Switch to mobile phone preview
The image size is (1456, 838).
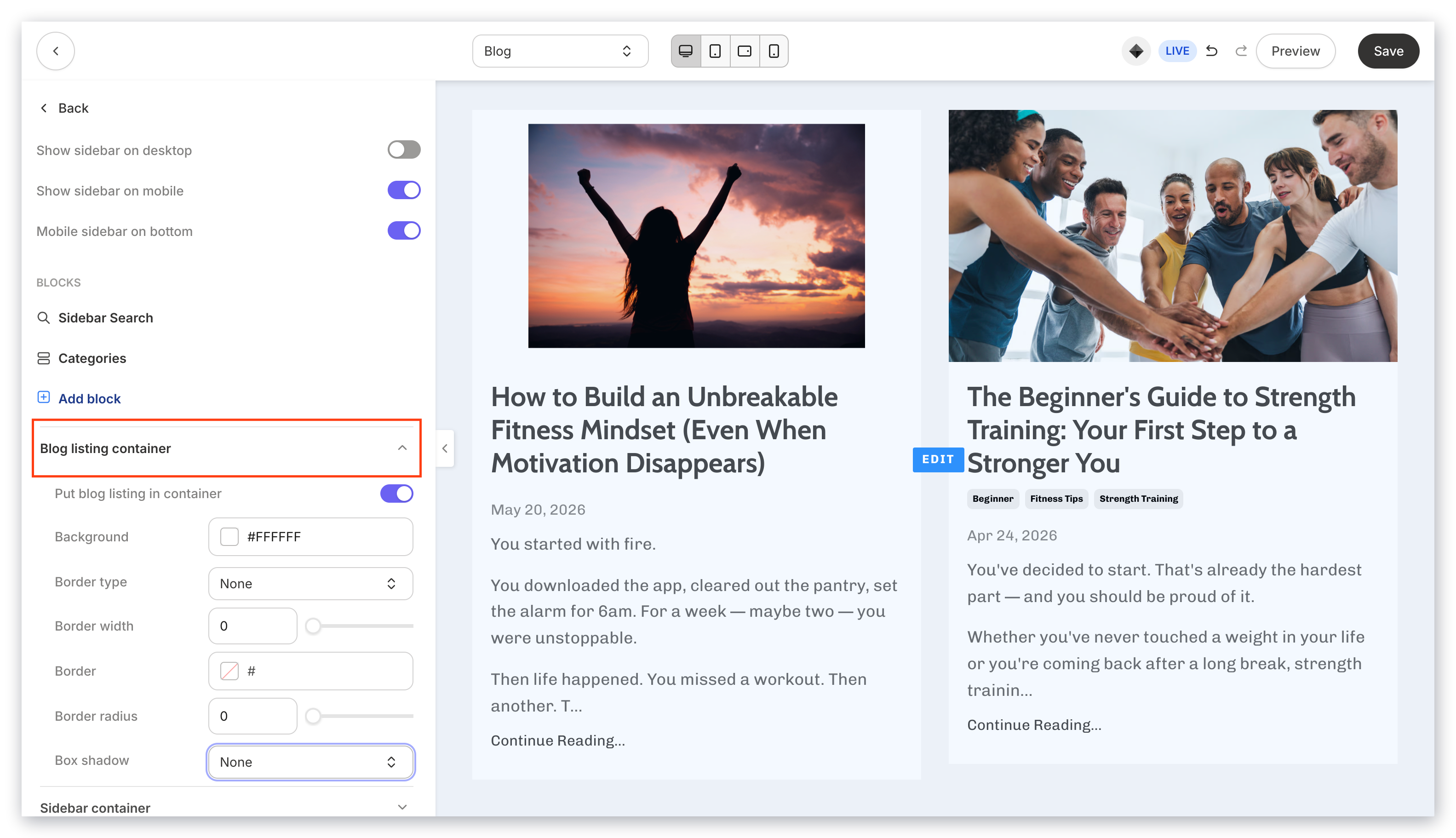click(x=774, y=51)
